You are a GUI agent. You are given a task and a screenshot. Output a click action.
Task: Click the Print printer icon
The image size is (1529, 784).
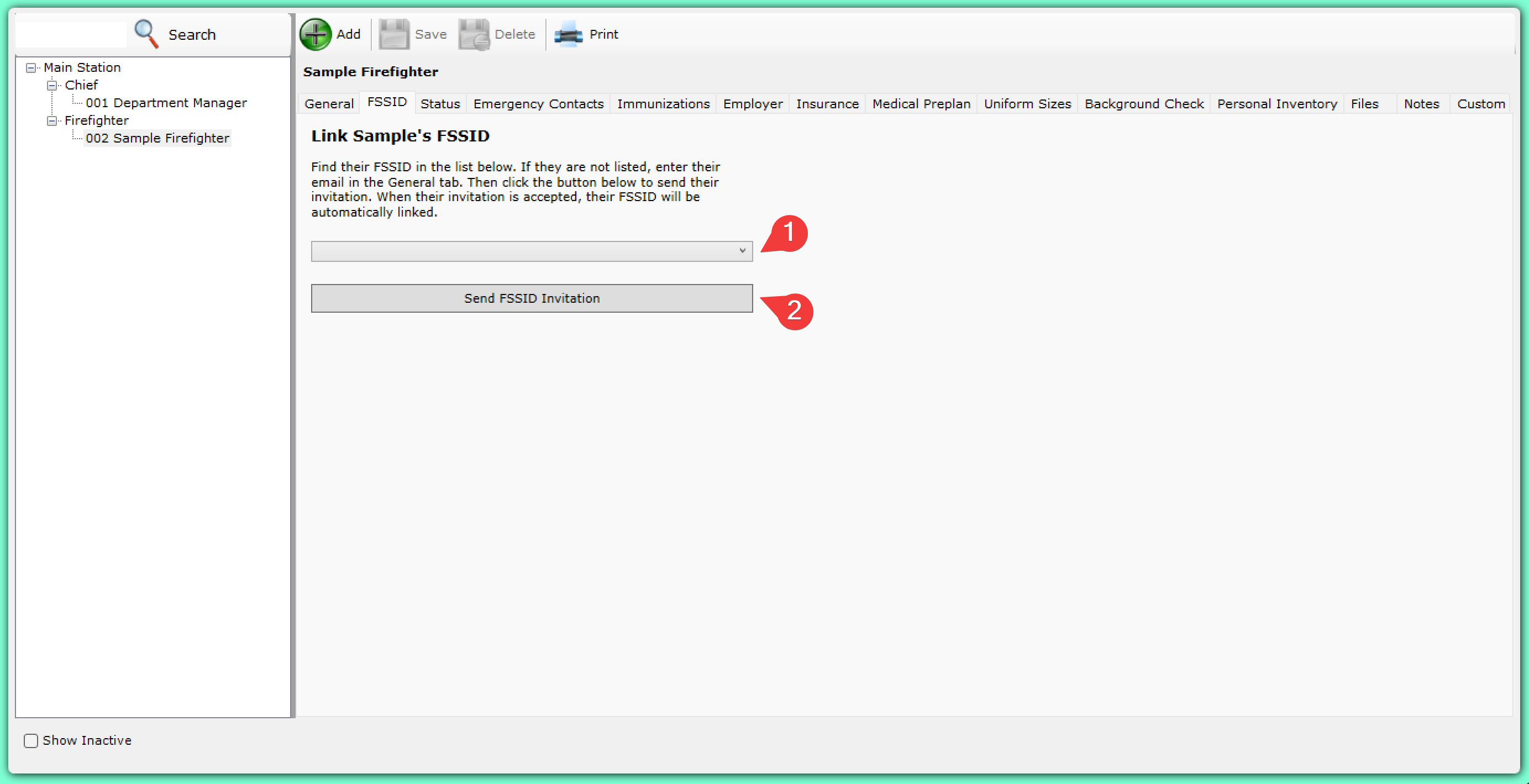pos(568,34)
